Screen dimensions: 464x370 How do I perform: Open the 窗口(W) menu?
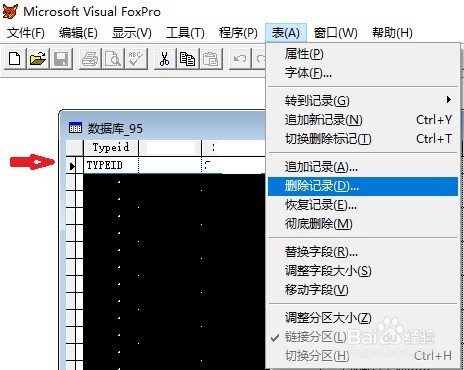click(336, 33)
